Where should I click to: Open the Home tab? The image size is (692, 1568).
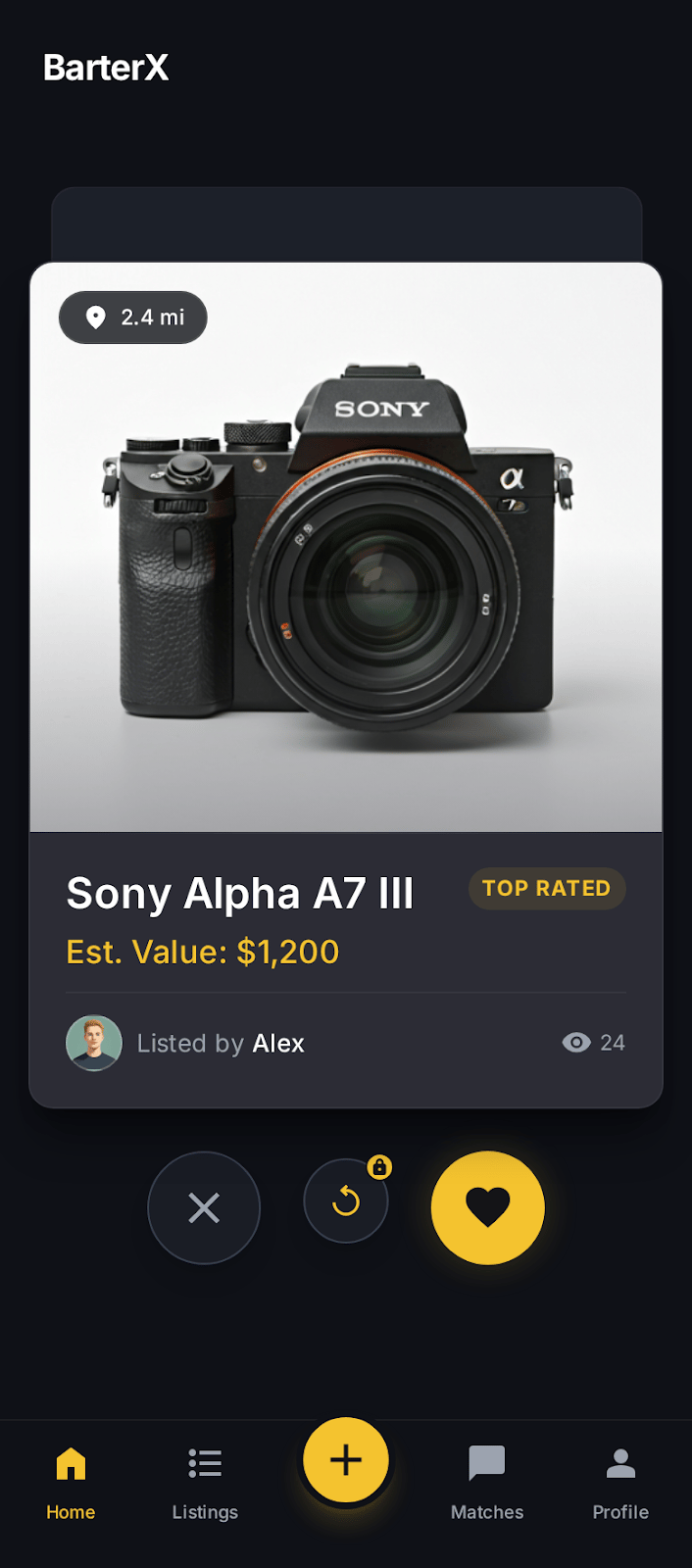(71, 1484)
